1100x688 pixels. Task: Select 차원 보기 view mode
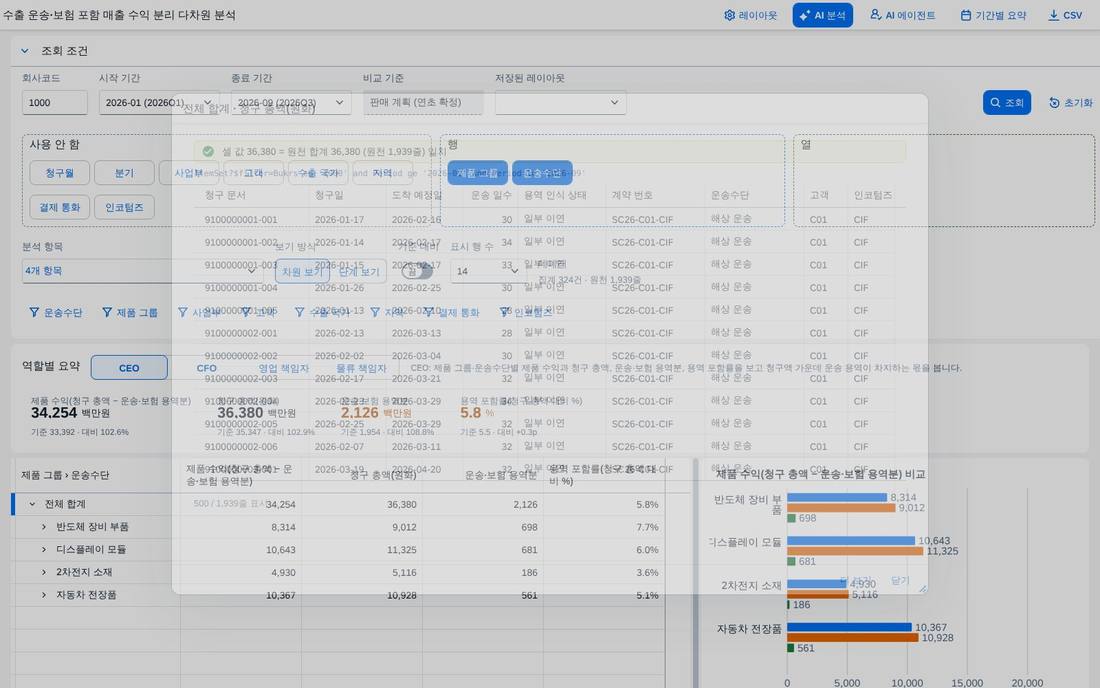(302, 271)
